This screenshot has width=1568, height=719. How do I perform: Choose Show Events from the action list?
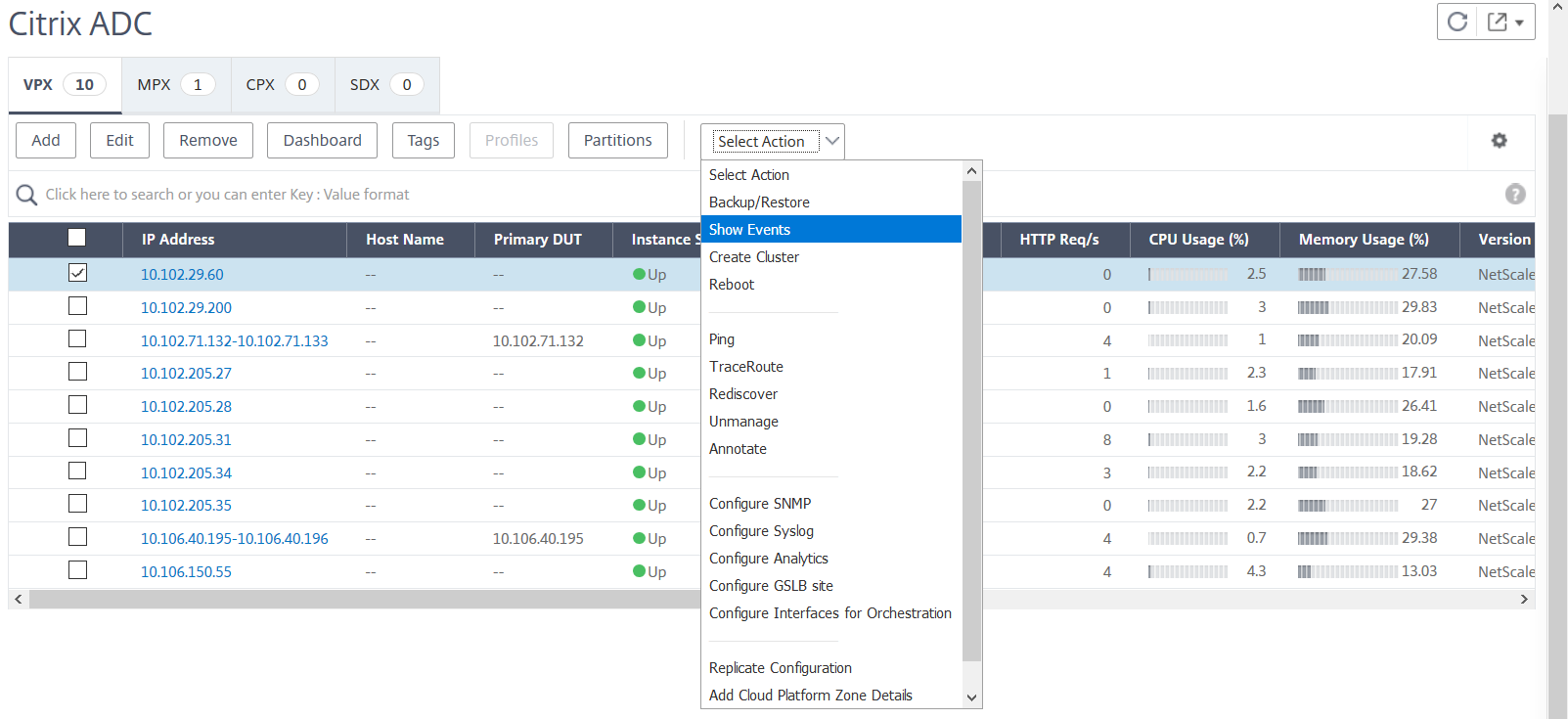(831, 229)
